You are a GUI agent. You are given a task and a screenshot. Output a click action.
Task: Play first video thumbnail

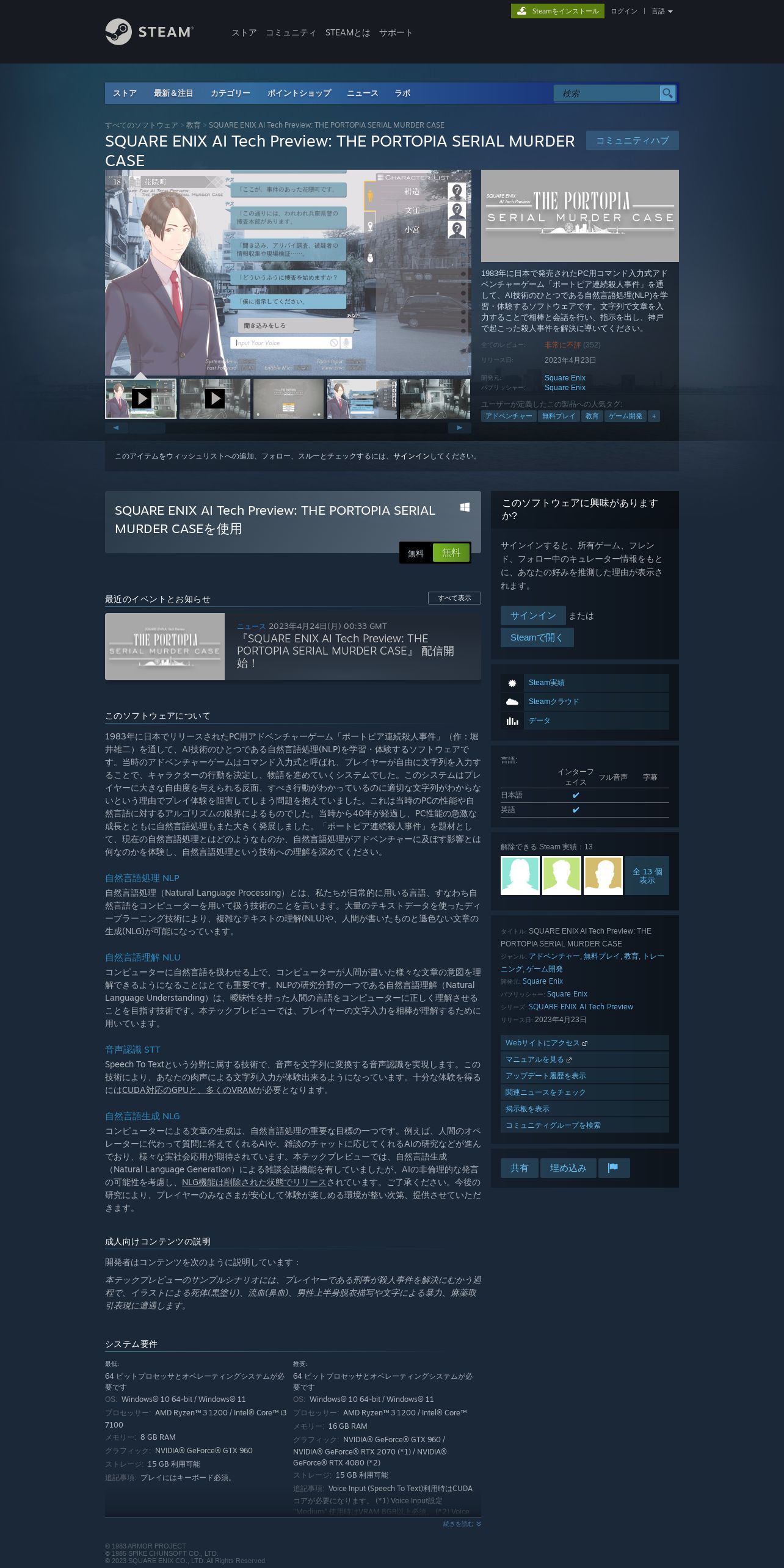(141, 399)
